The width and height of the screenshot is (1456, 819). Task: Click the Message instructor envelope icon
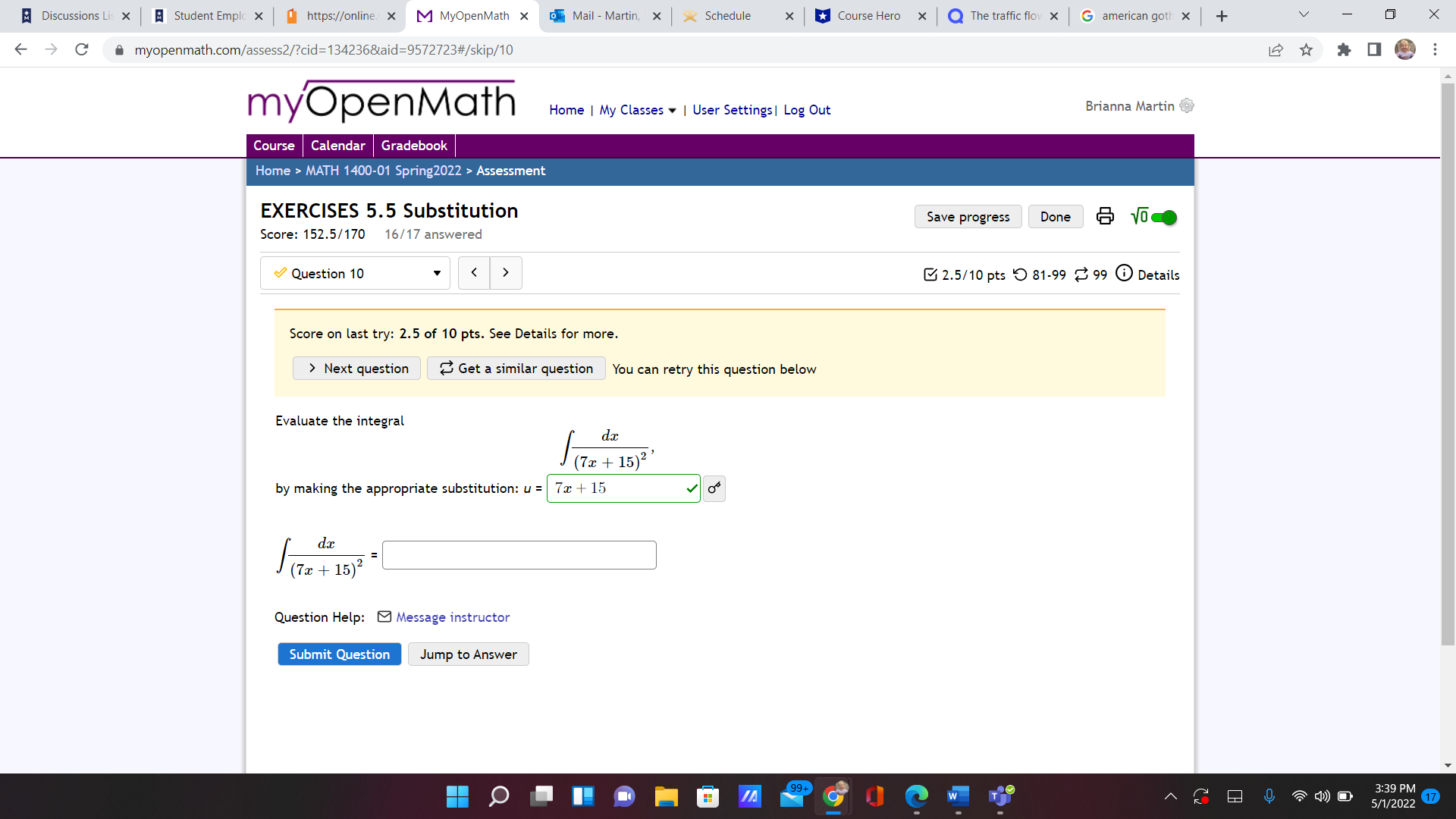tap(383, 617)
